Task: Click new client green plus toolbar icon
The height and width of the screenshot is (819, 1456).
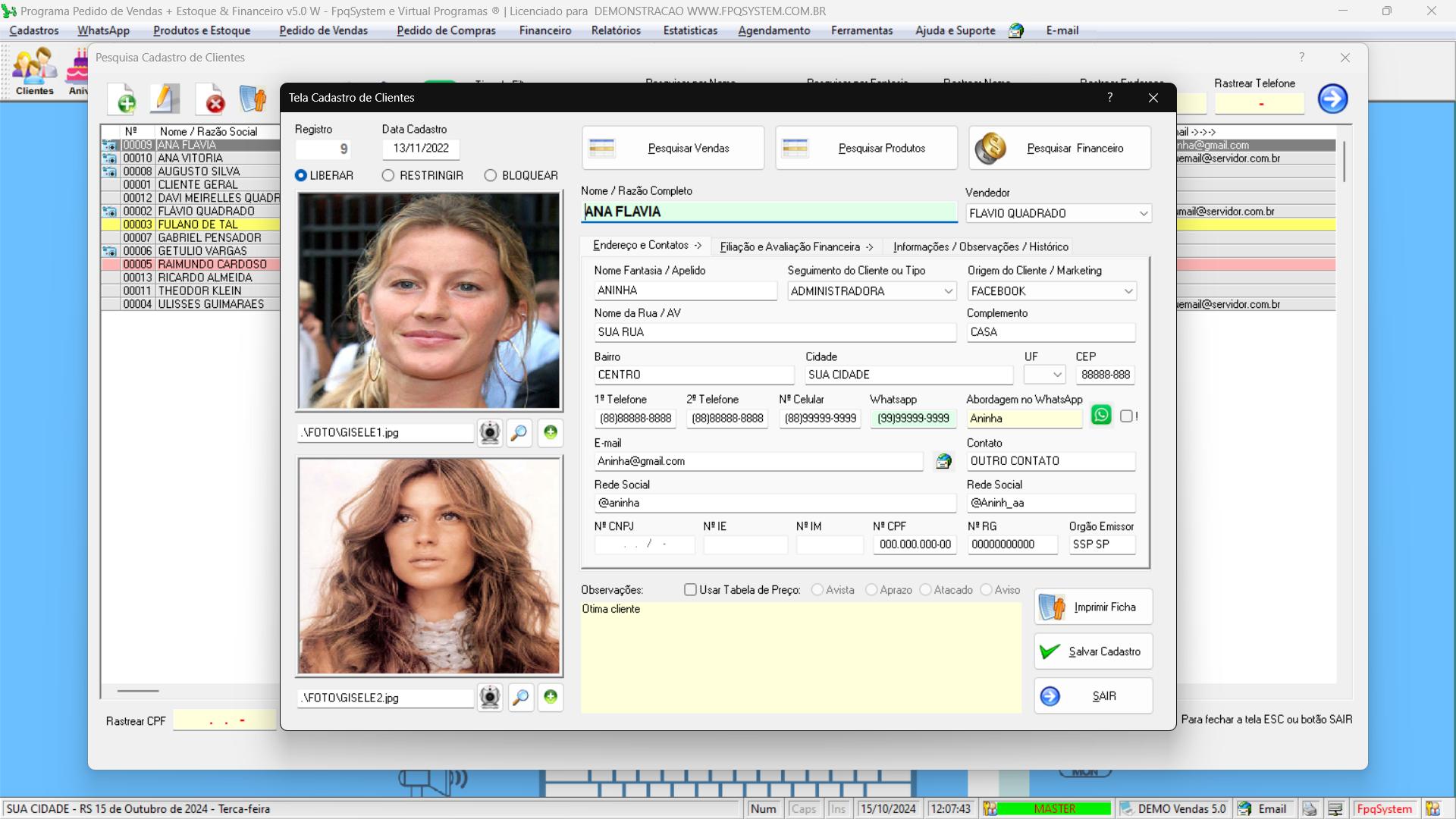Action: pyautogui.click(x=124, y=100)
